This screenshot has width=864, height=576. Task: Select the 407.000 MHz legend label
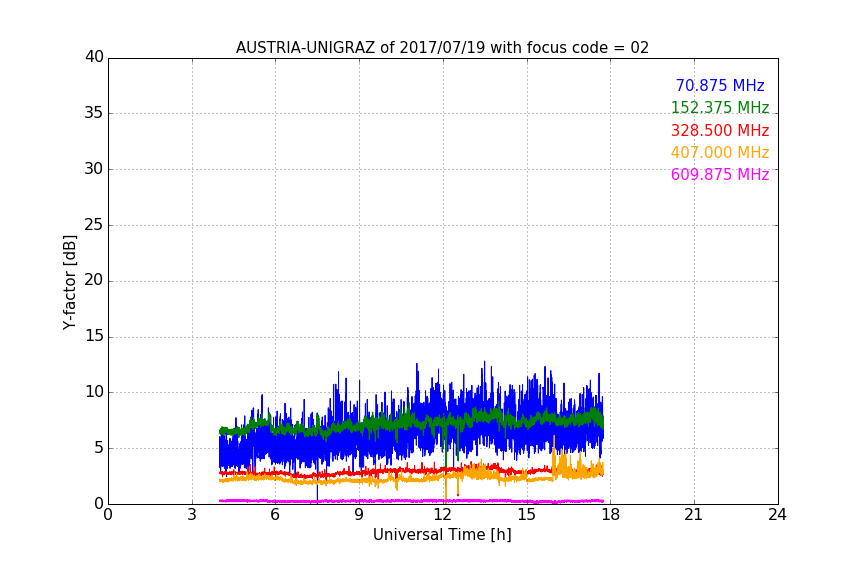pyautogui.click(x=720, y=153)
